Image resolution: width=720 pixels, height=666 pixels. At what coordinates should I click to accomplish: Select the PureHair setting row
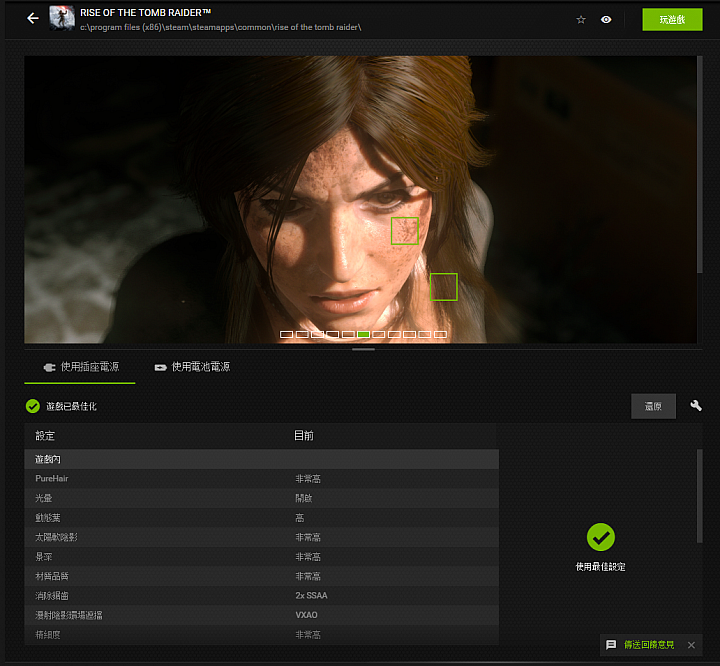[262, 479]
